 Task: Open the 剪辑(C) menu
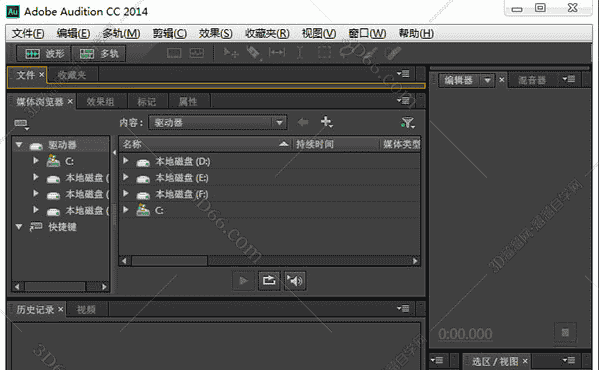170,34
